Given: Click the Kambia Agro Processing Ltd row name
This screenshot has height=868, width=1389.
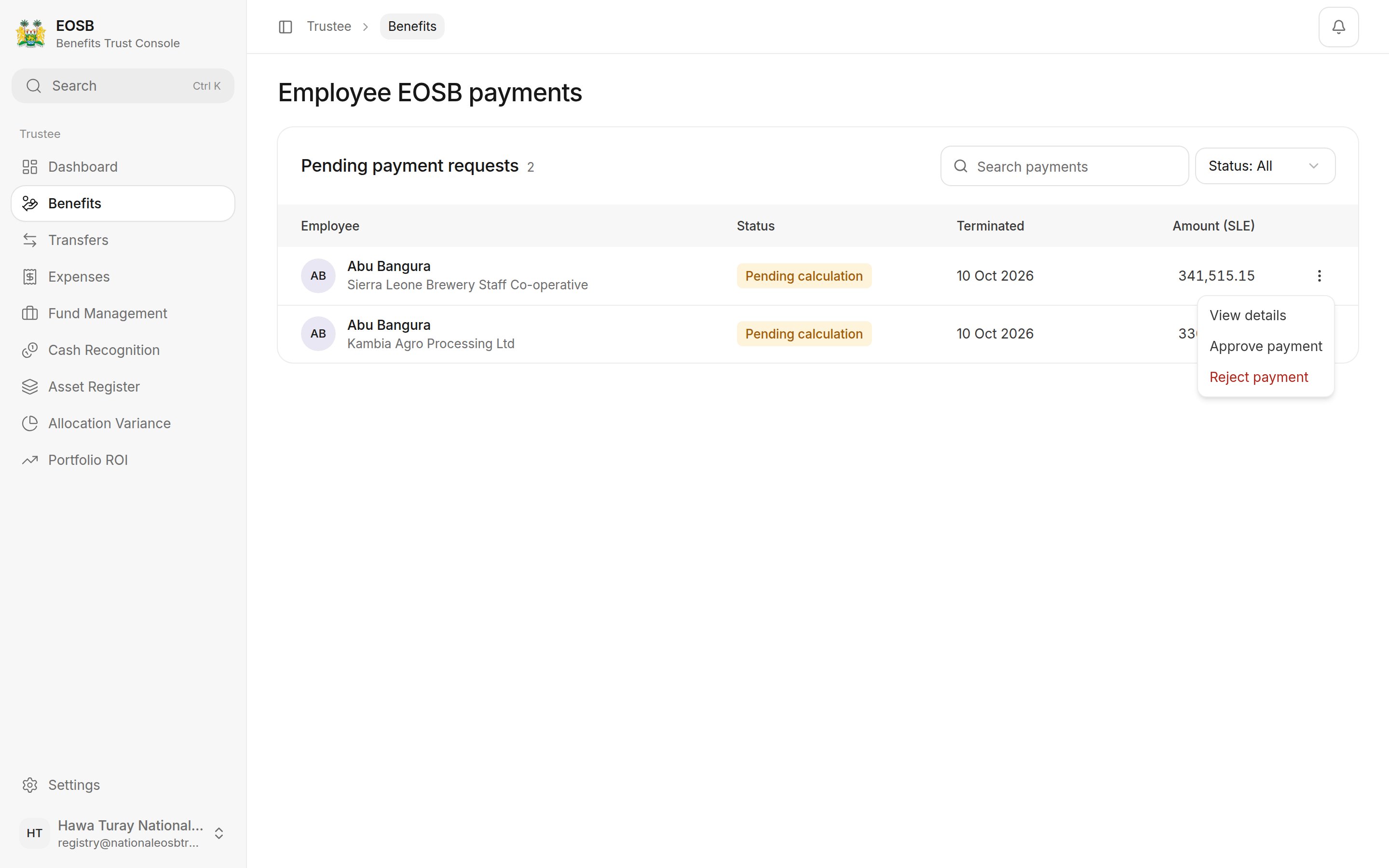Looking at the screenshot, I should tap(431, 344).
